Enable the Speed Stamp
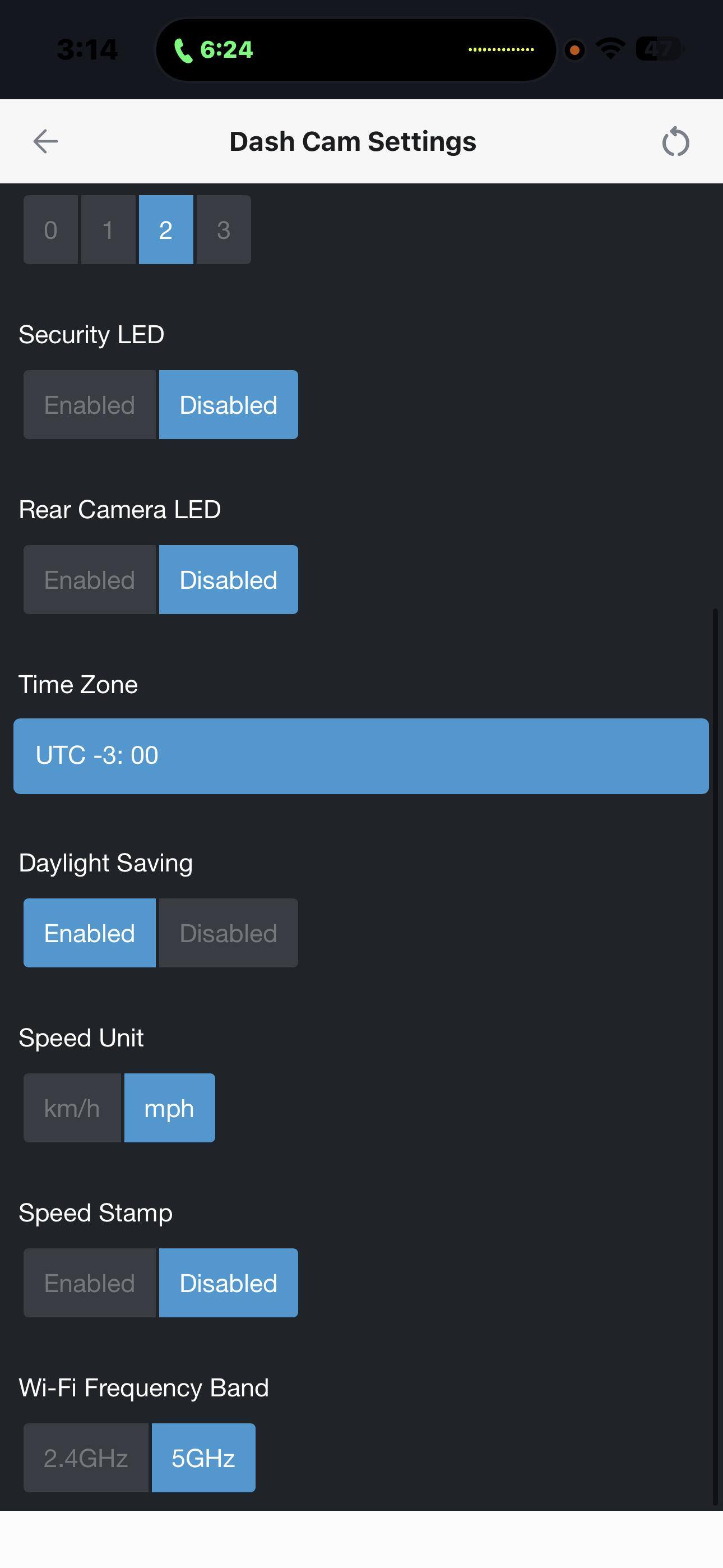The height and width of the screenshot is (1568, 723). click(x=90, y=1283)
